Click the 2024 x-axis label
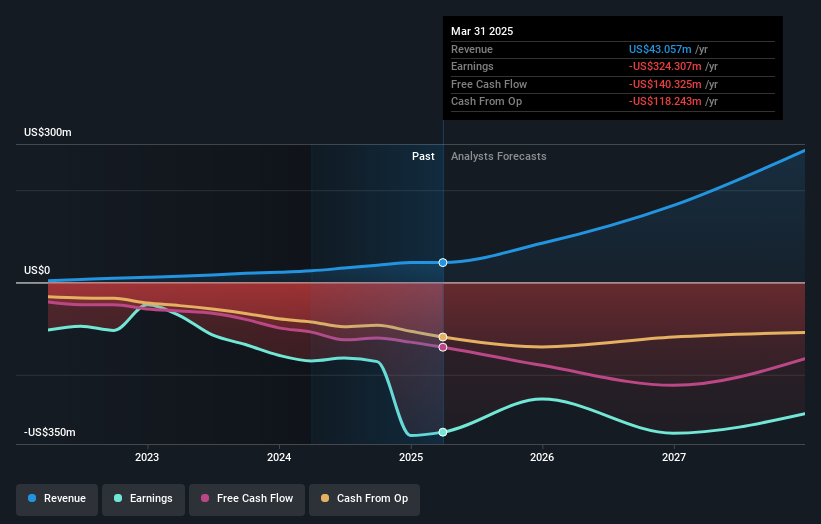The width and height of the screenshot is (821, 524). (x=279, y=457)
